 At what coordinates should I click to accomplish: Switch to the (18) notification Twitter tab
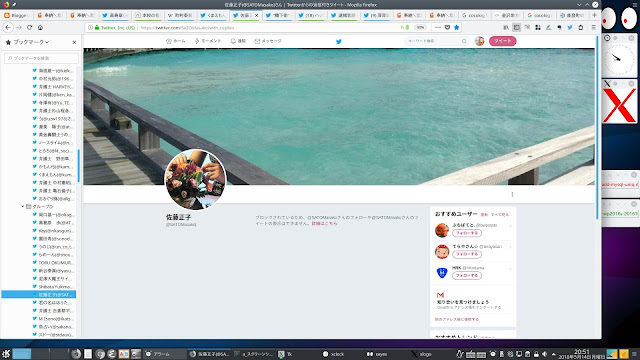pyautogui.click(x=311, y=15)
